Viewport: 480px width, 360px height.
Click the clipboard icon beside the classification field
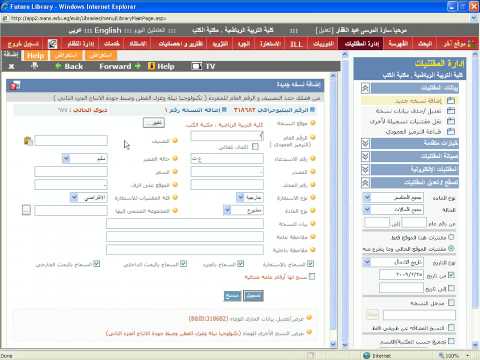click(x=28, y=141)
